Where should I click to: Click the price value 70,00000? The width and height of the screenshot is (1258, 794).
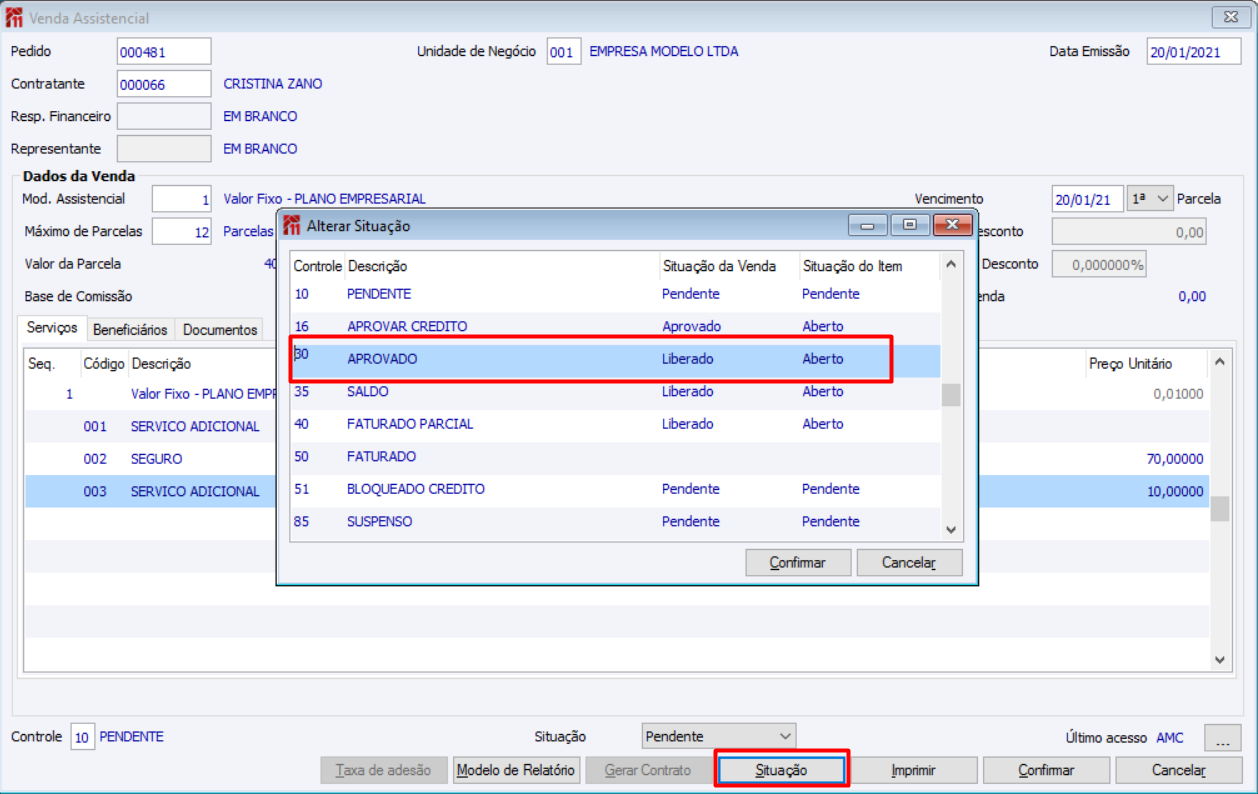click(x=1175, y=459)
